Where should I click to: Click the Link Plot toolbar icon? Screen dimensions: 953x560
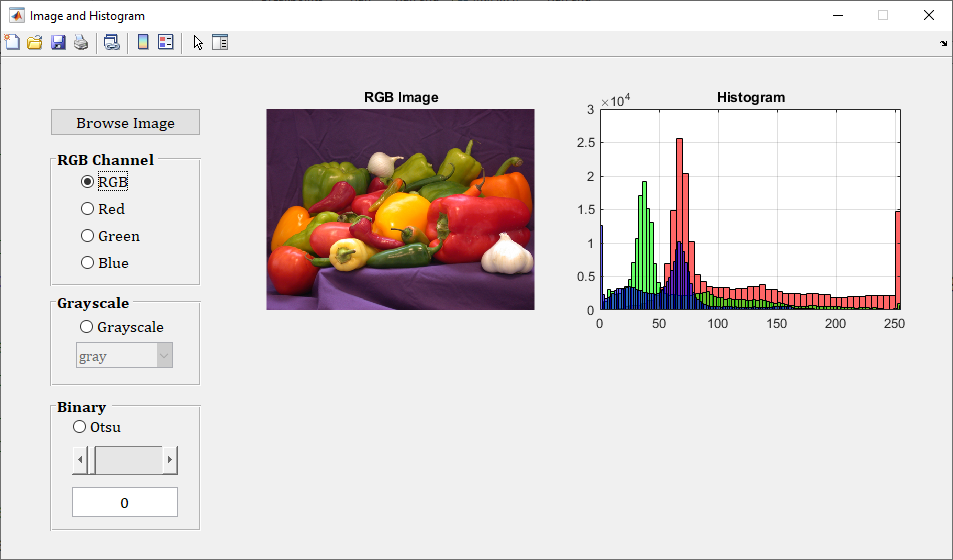(112, 42)
